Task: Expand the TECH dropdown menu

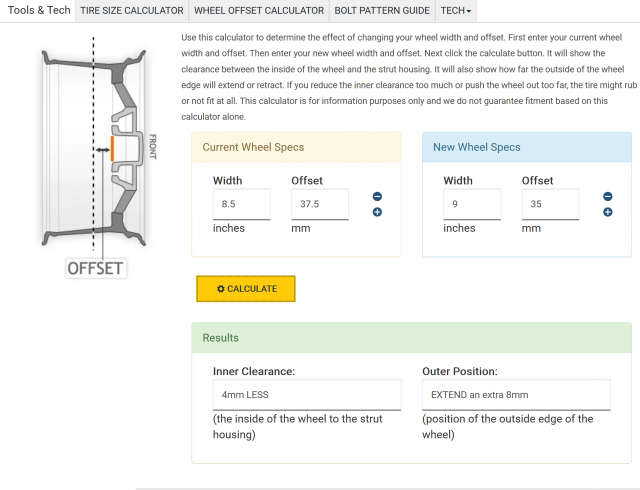Action: pos(455,11)
